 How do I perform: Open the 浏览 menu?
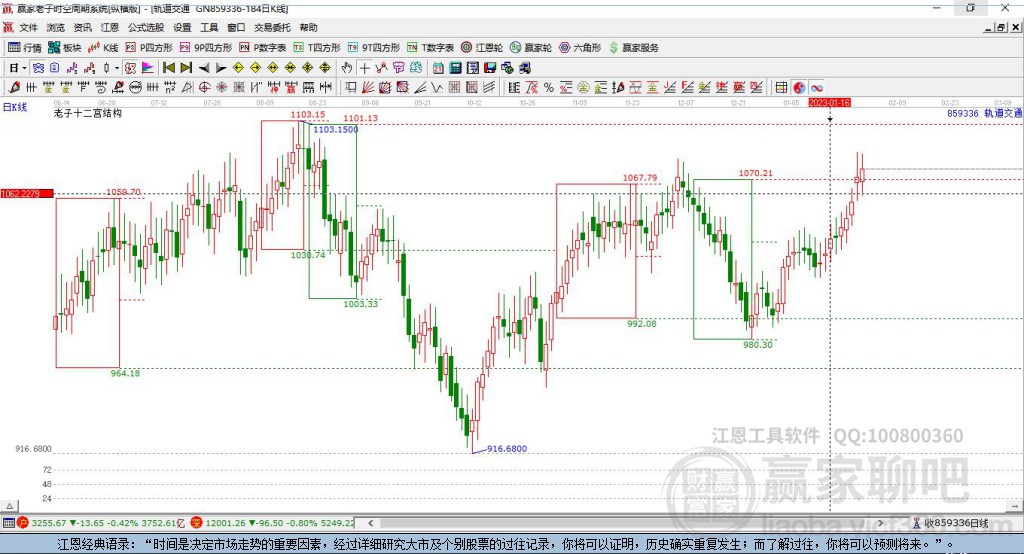click(x=56, y=27)
